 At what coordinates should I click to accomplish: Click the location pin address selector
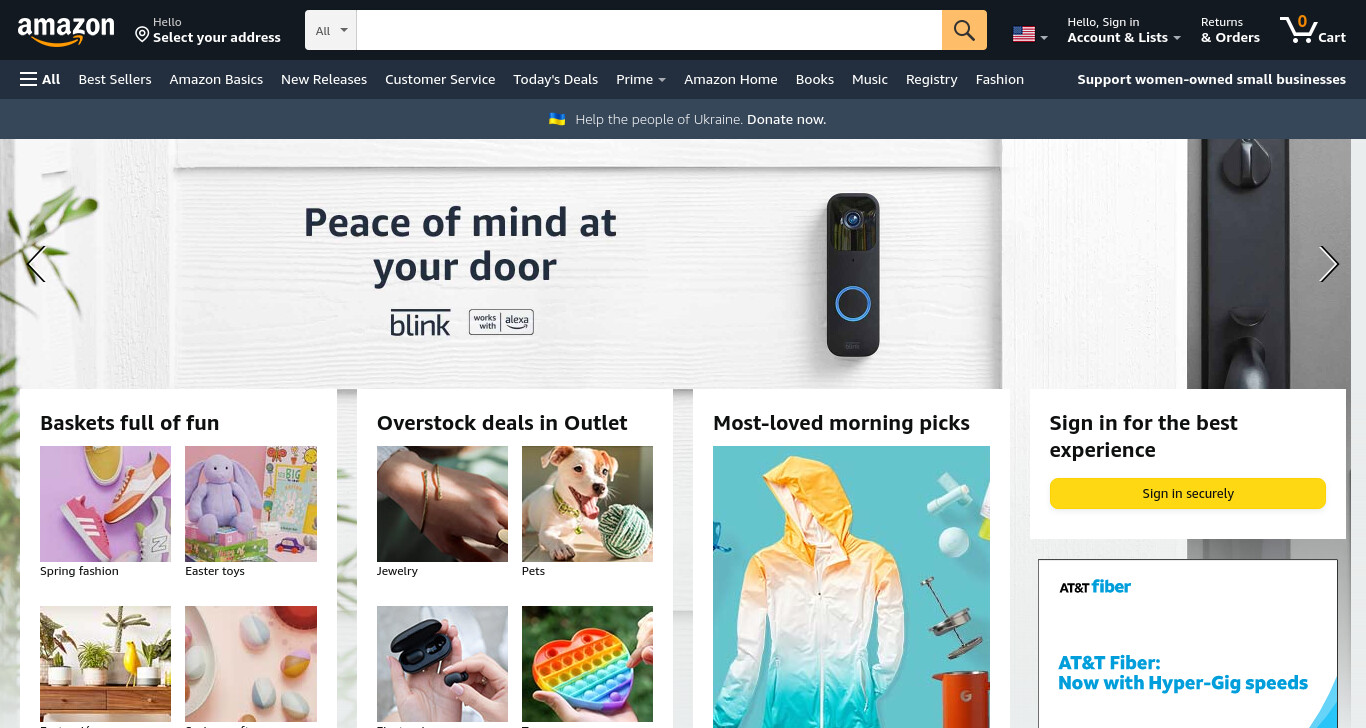click(x=208, y=30)
